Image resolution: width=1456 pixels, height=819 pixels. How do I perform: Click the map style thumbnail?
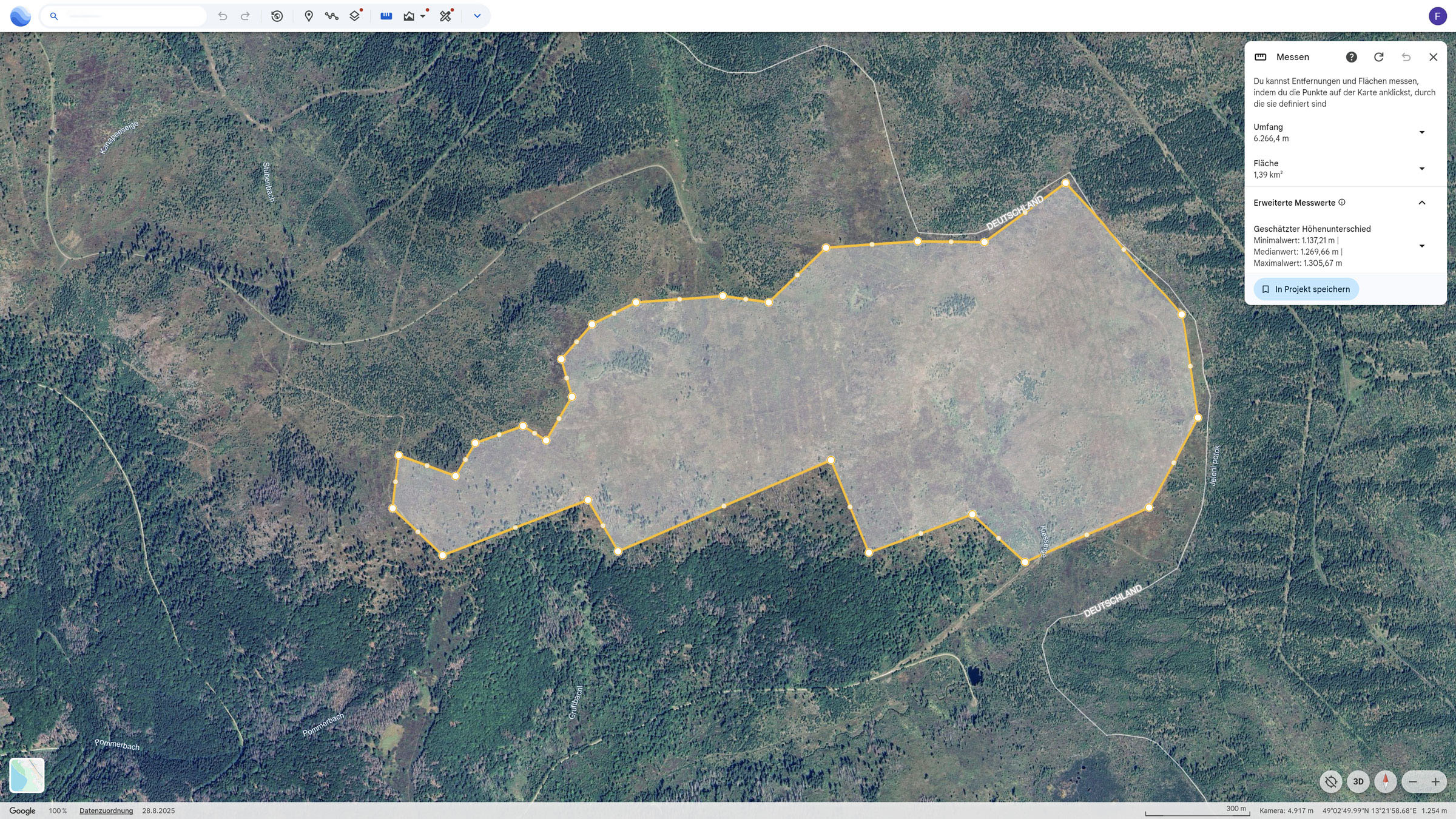27,775
